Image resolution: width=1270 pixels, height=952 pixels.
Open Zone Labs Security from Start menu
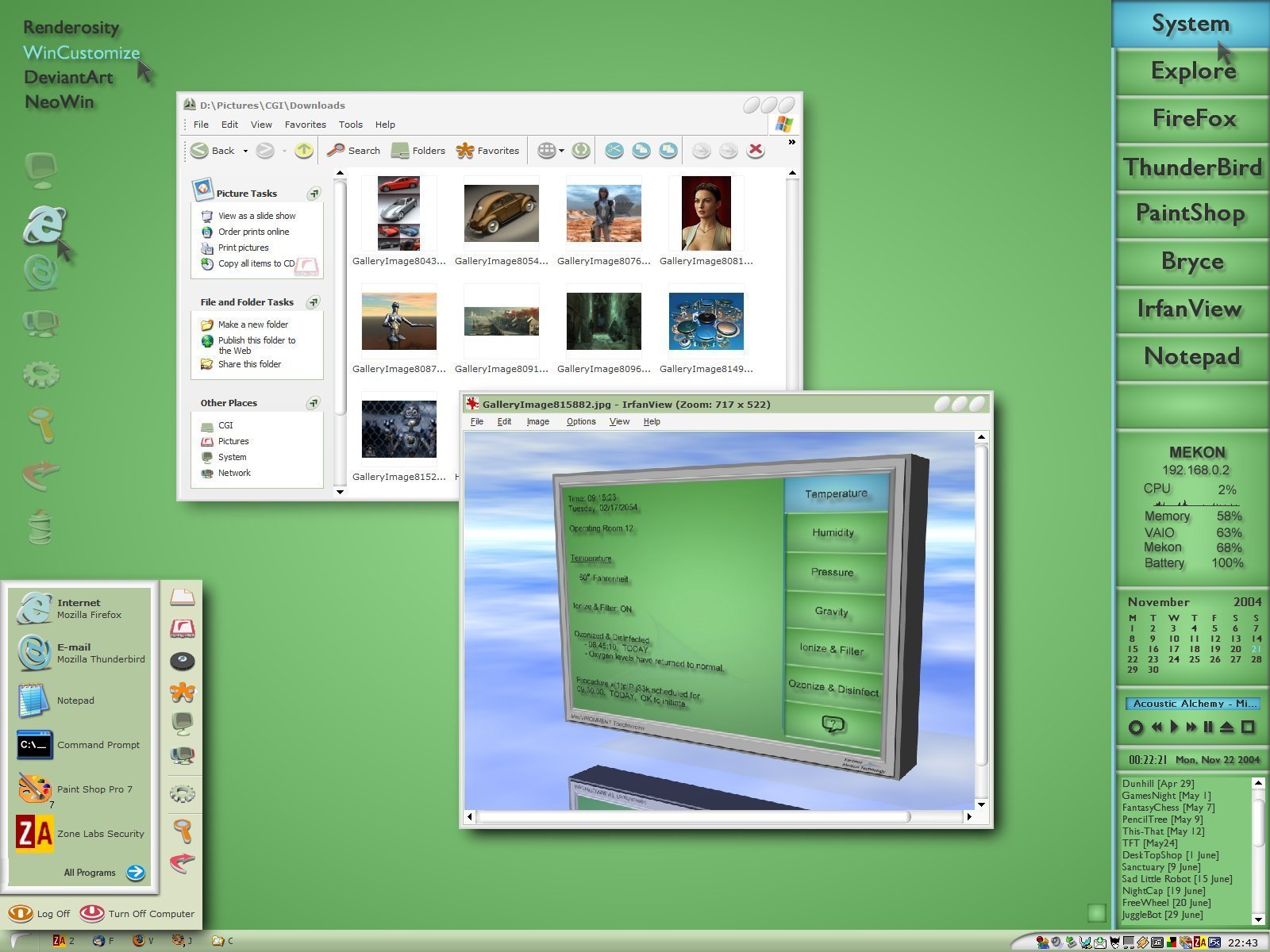81,834
